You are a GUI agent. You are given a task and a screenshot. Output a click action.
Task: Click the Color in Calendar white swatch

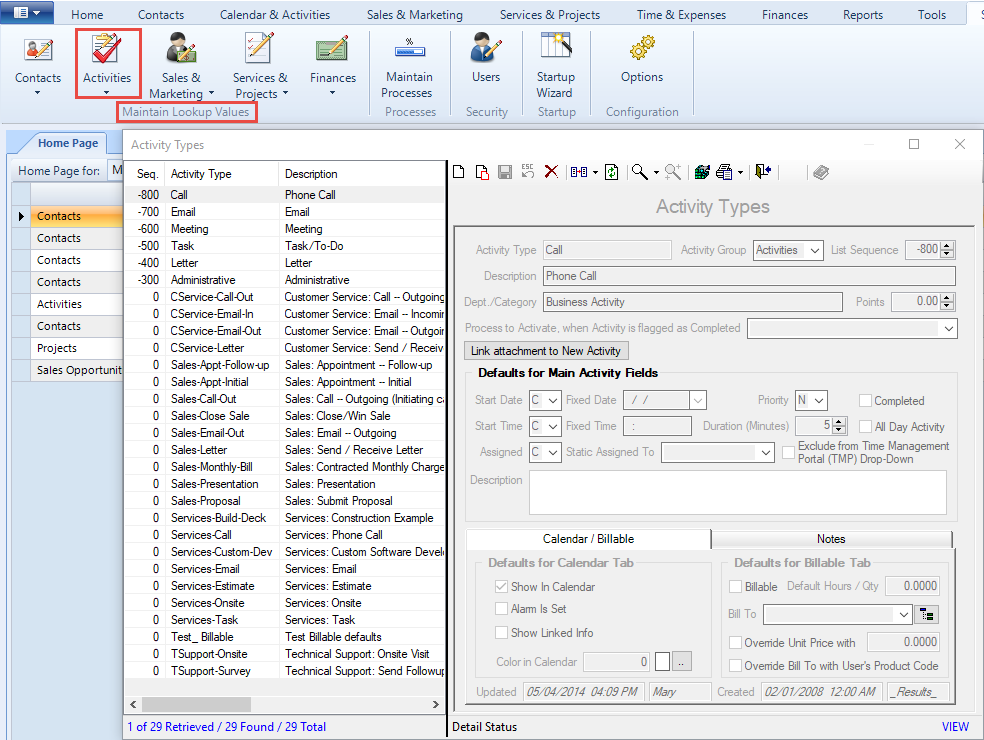[x=662, y=662]
